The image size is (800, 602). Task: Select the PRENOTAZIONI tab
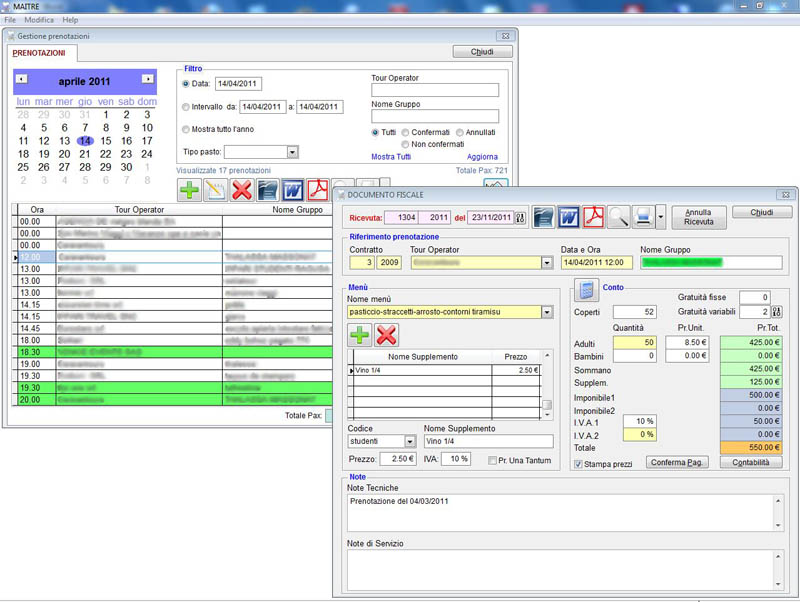pyautogui.click(x=39, y=52)
